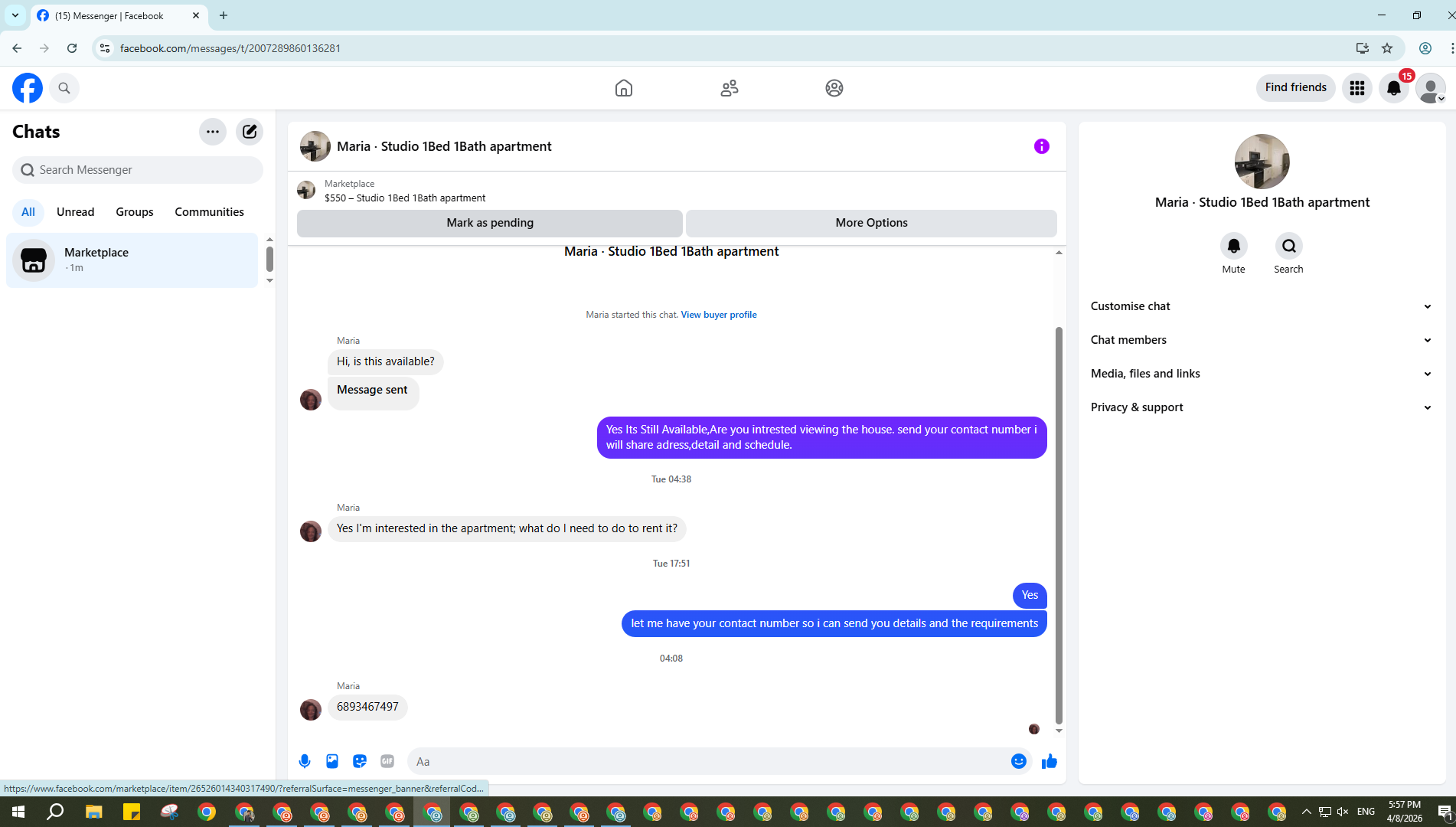Open conversation information purple icon
This screenshot has height=827, width=1456.
pos(1042,146)
